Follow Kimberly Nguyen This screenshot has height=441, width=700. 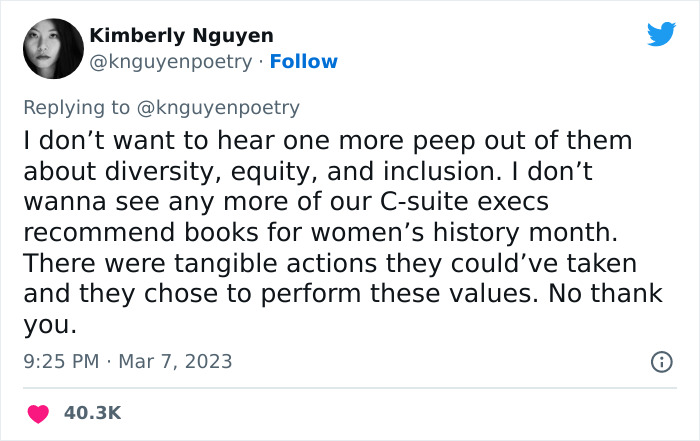pos(305,62)
